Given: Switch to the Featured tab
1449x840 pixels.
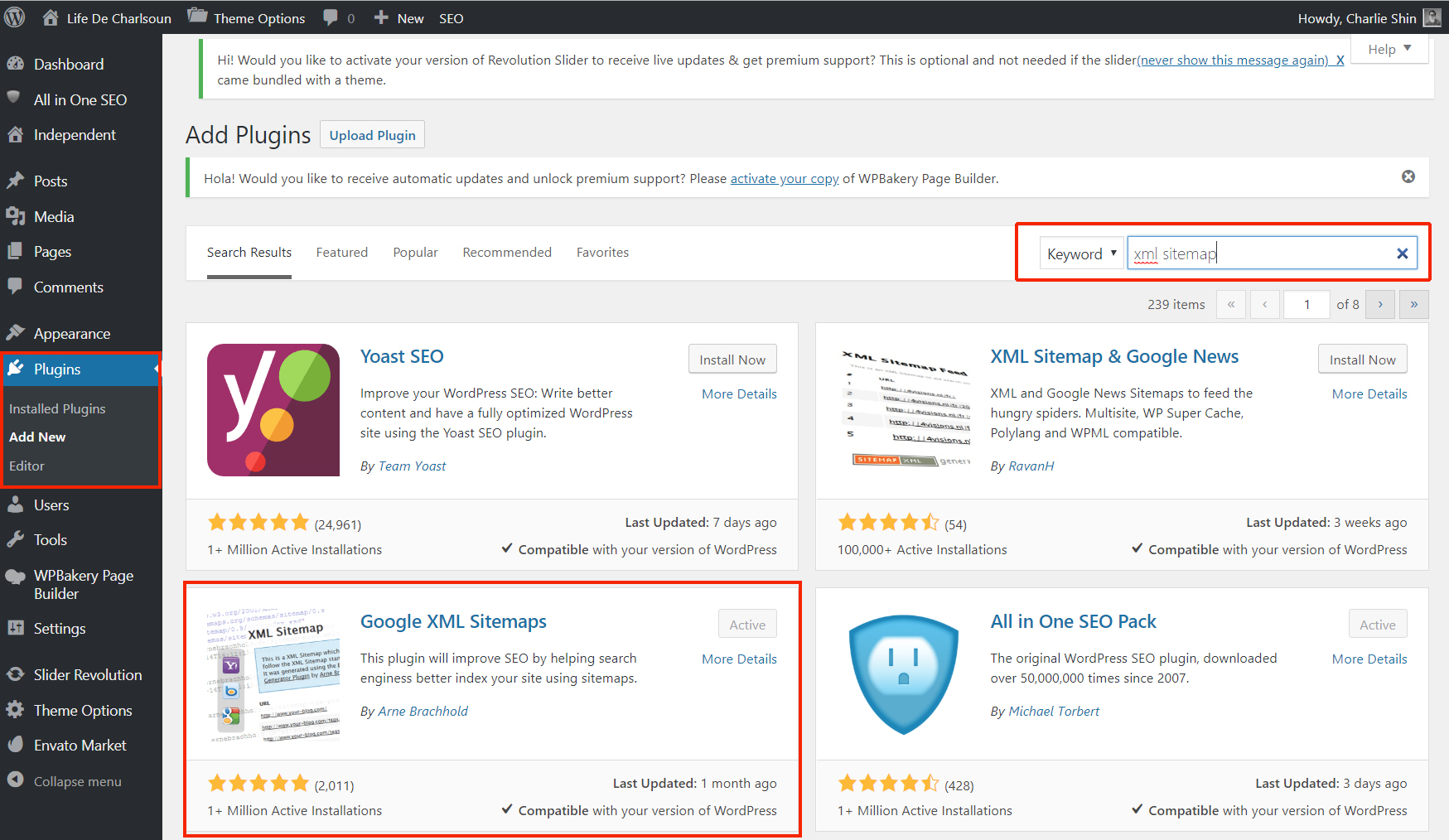Looking at the screenshot, I should click(342, 253).
